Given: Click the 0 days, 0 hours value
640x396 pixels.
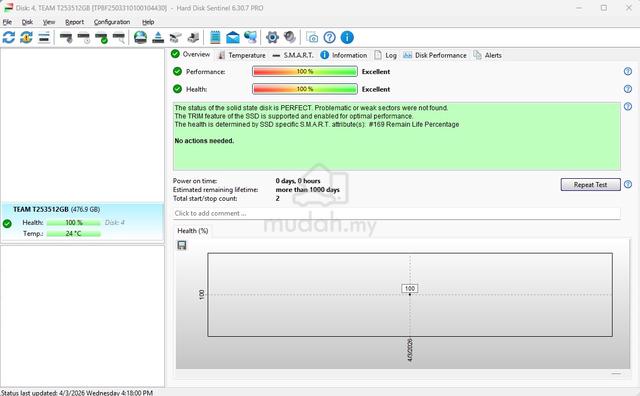Looking at the screenshot, I should click(298, 181).
